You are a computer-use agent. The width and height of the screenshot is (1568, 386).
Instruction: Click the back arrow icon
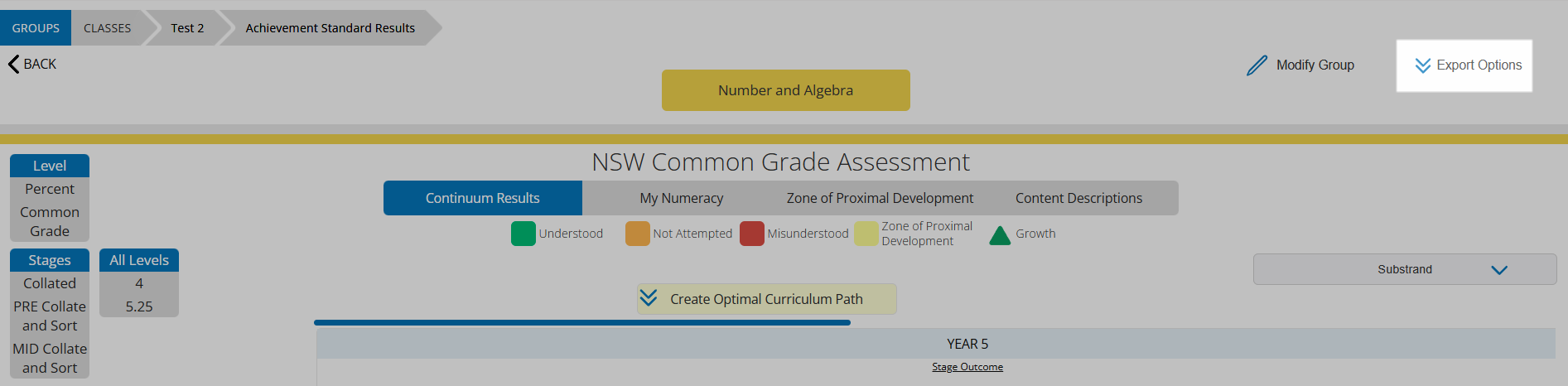pos(13,64)
